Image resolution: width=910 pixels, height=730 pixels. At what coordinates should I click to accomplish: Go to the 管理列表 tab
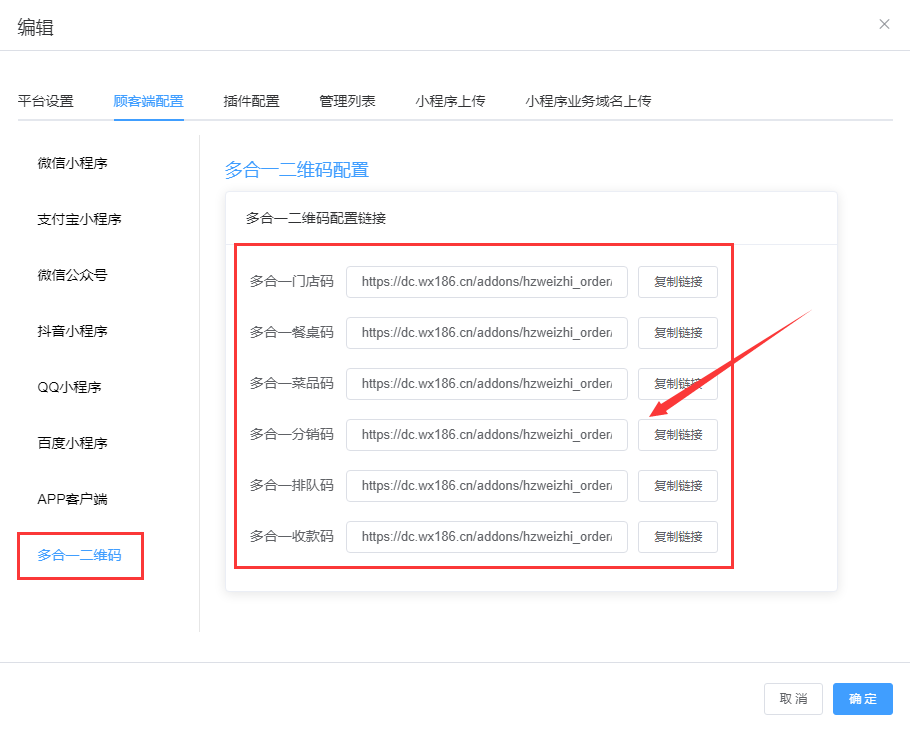pos(347,101)
